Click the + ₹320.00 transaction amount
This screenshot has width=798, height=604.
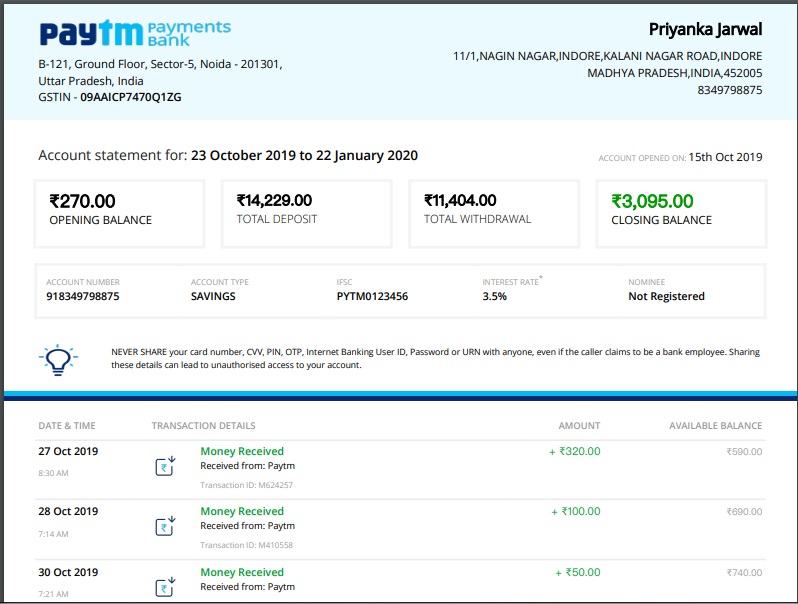point(575,451)
